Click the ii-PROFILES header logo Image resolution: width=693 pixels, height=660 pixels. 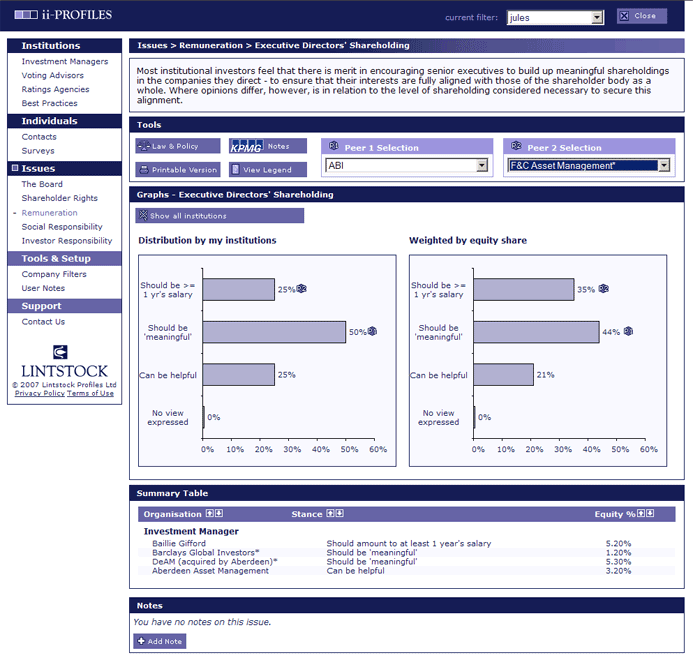point(63,15)
